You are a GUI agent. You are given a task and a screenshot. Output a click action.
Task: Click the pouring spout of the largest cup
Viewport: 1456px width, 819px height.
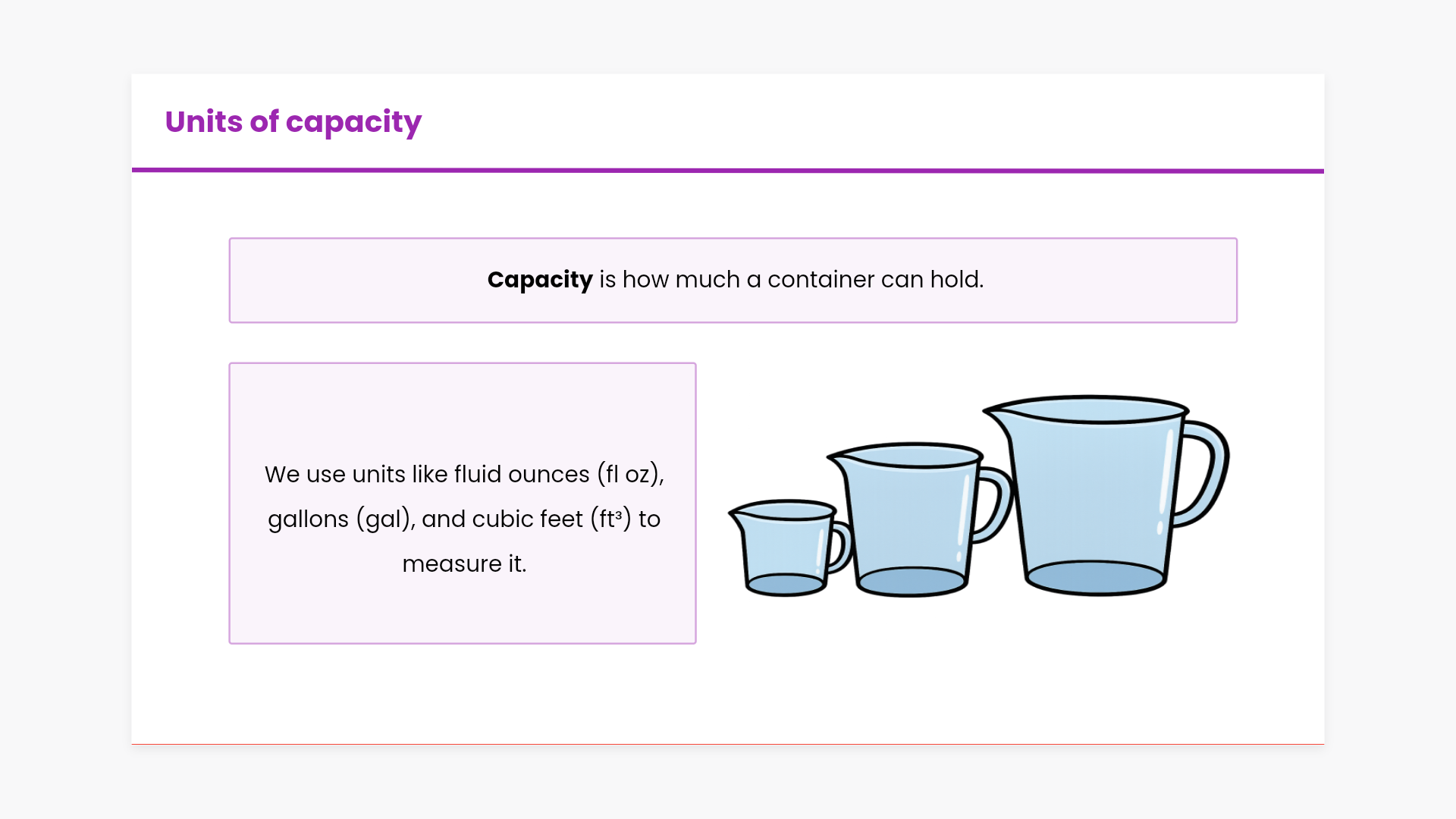click(x=995, y=412)
